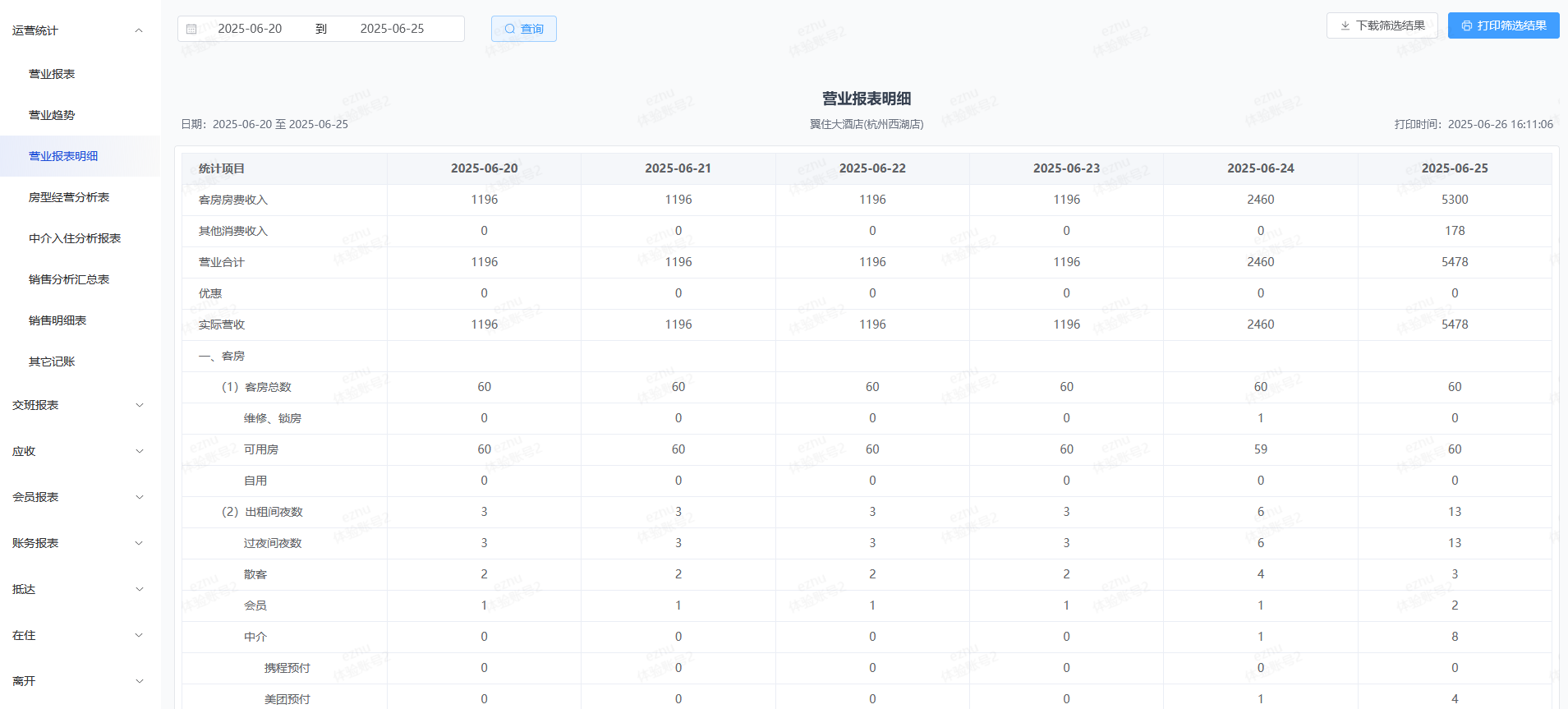Viewport: 1568px width, 709px height.
Task: Select the 美团预付 row label
Action: tap(287, 699)
